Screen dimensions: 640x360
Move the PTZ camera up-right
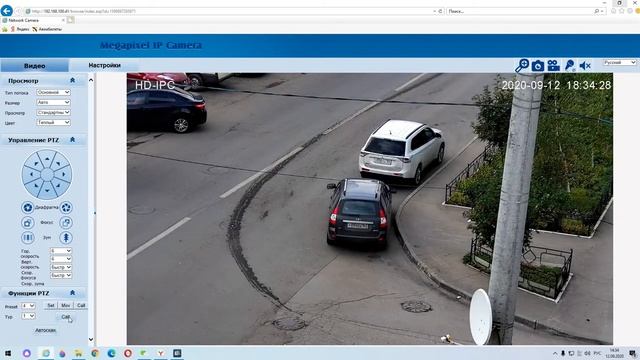pyautogui.click(x=58, y=164)
